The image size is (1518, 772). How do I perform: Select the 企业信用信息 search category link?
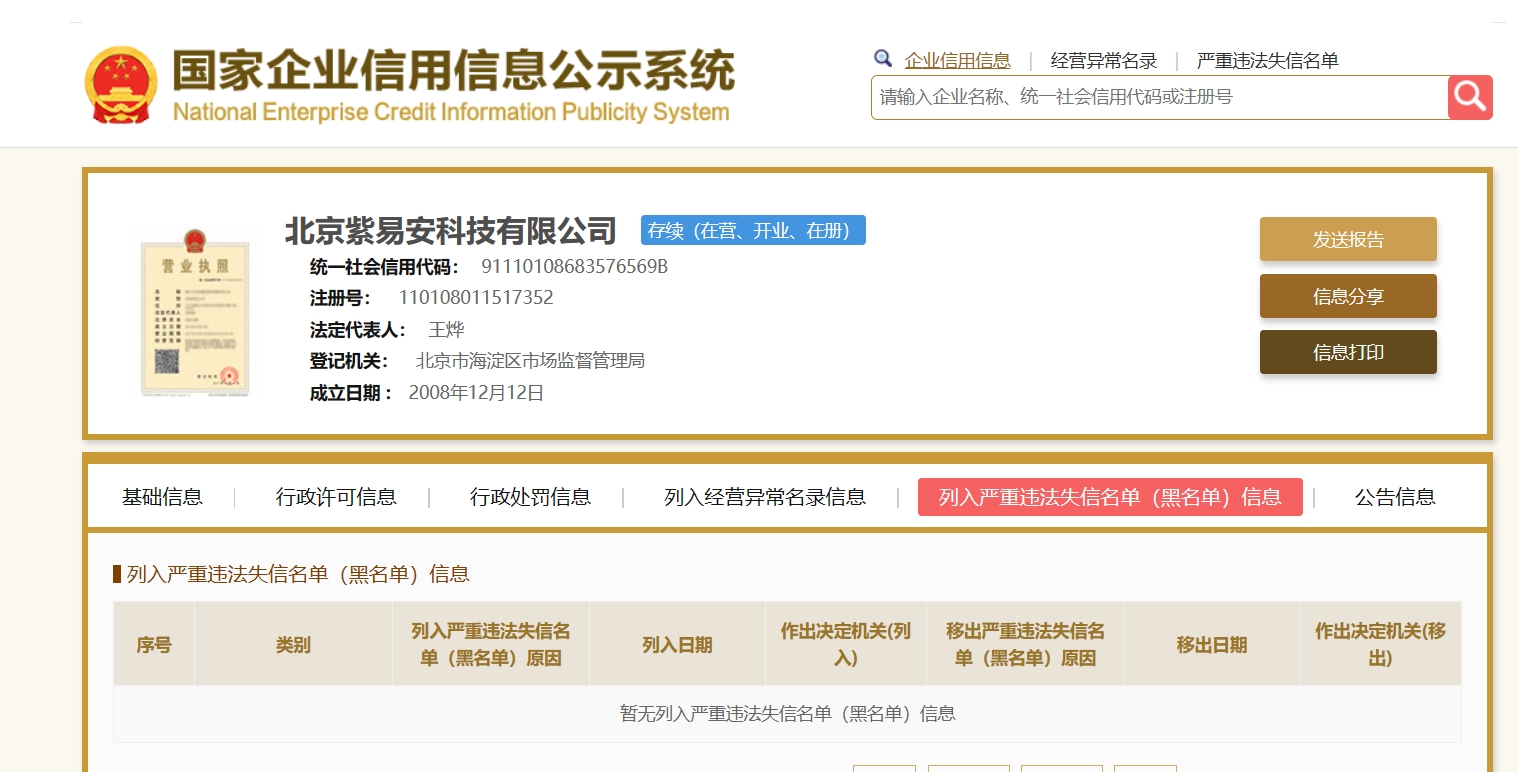[x=957, y=61]
